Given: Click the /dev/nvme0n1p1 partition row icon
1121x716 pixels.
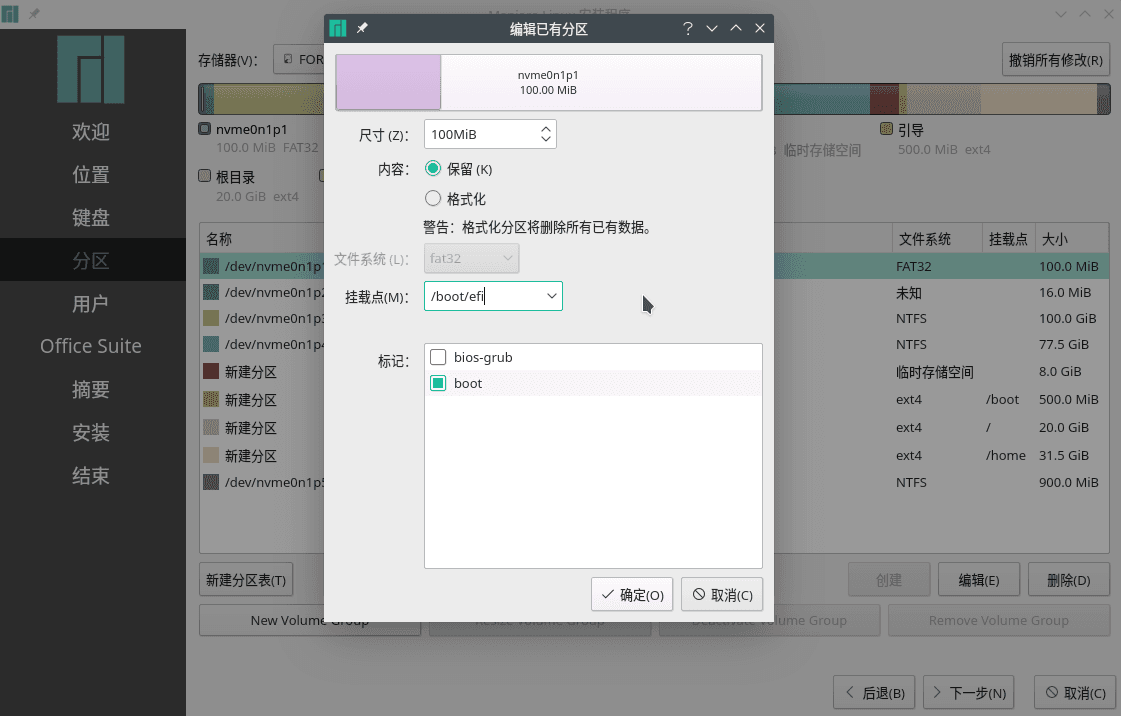Looking at the screenshot, I should (211, 267).
